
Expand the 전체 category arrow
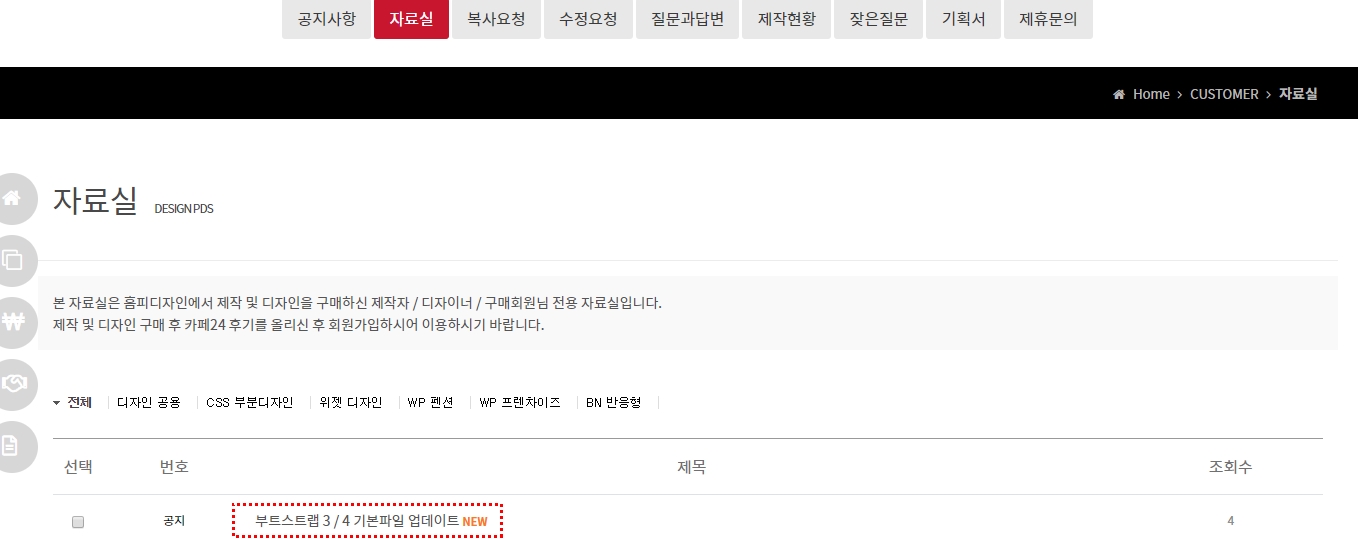(x=57, y=403)
